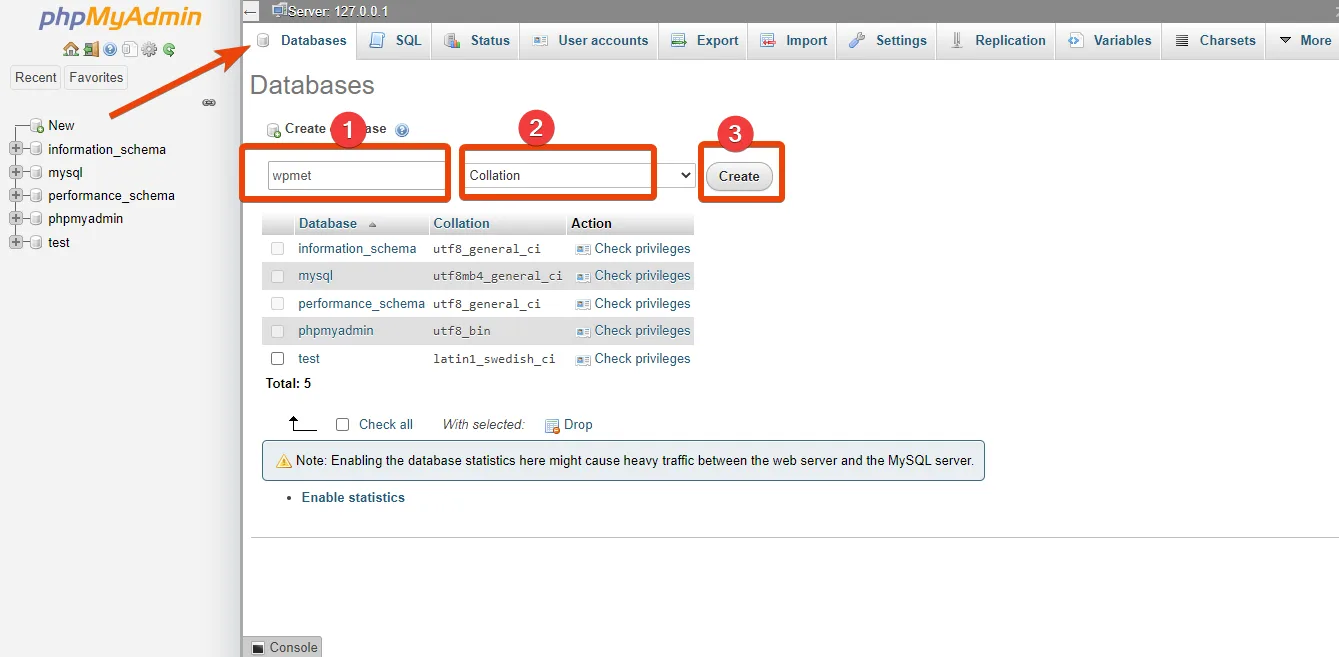Viewport: 1339px width, 657px height.
Task: Click Check privileges for test
Action: coord(642,359)
